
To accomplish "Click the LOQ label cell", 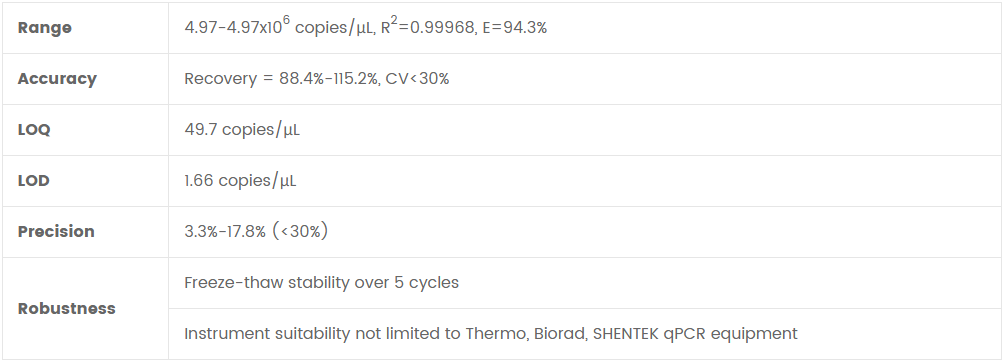I will click(x=34, y=129).
